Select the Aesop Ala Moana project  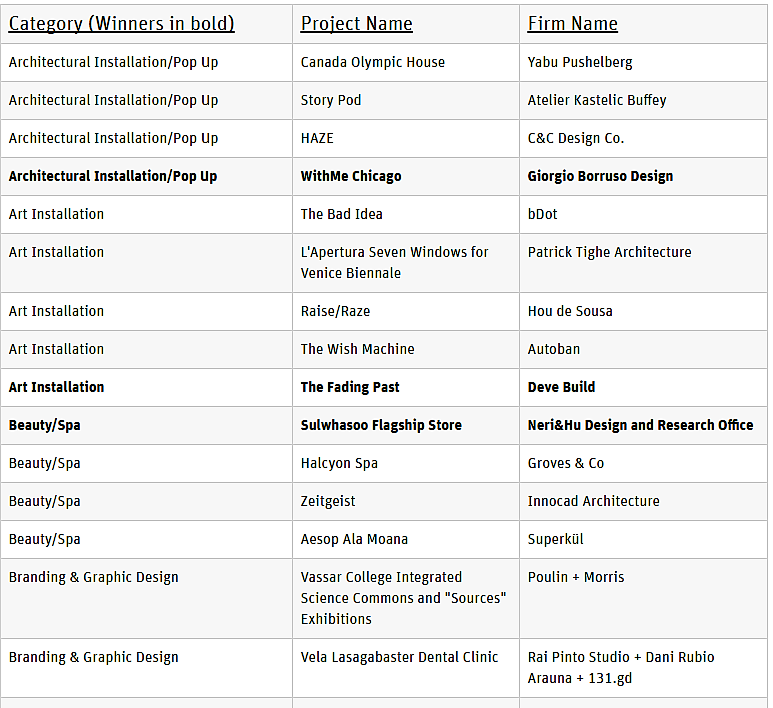coord(354,539)
